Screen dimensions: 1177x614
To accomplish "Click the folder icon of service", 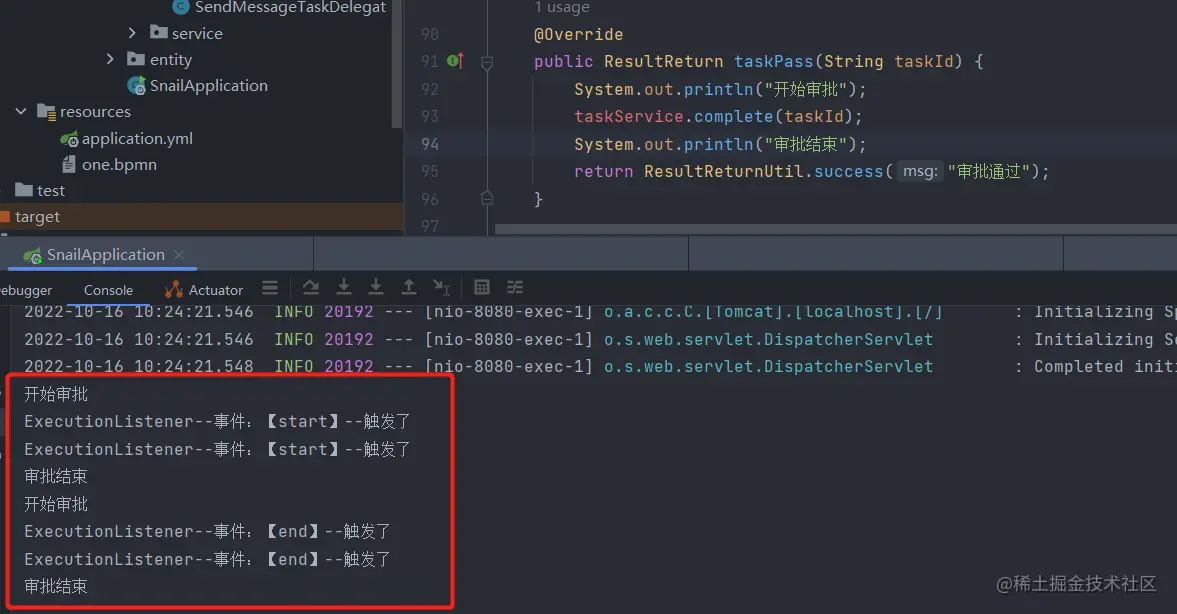I will 158,32.
